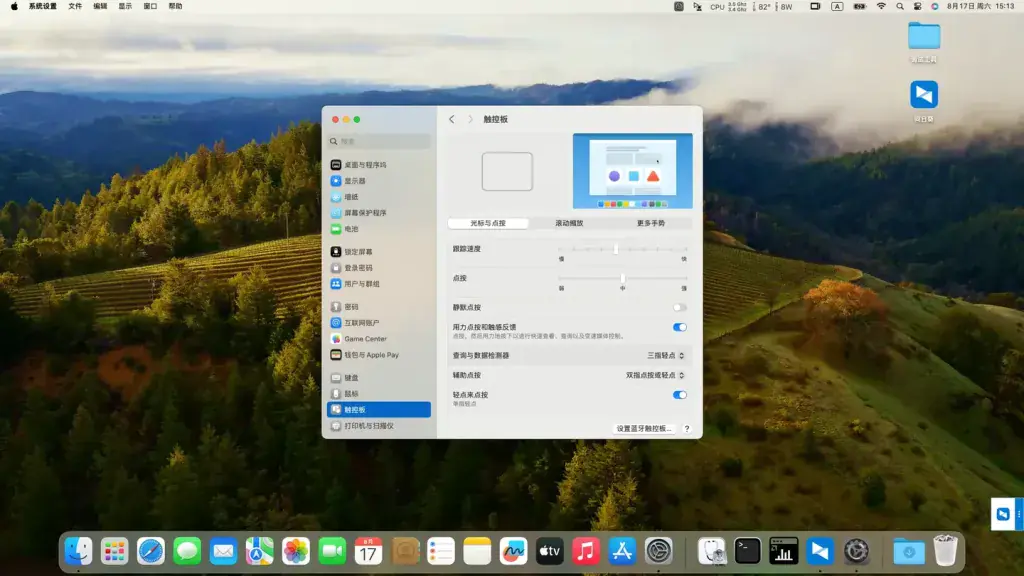This screenshot has width=1024, height=576.
Task: Go back with the left chevron button
Action: pos(452,120)
